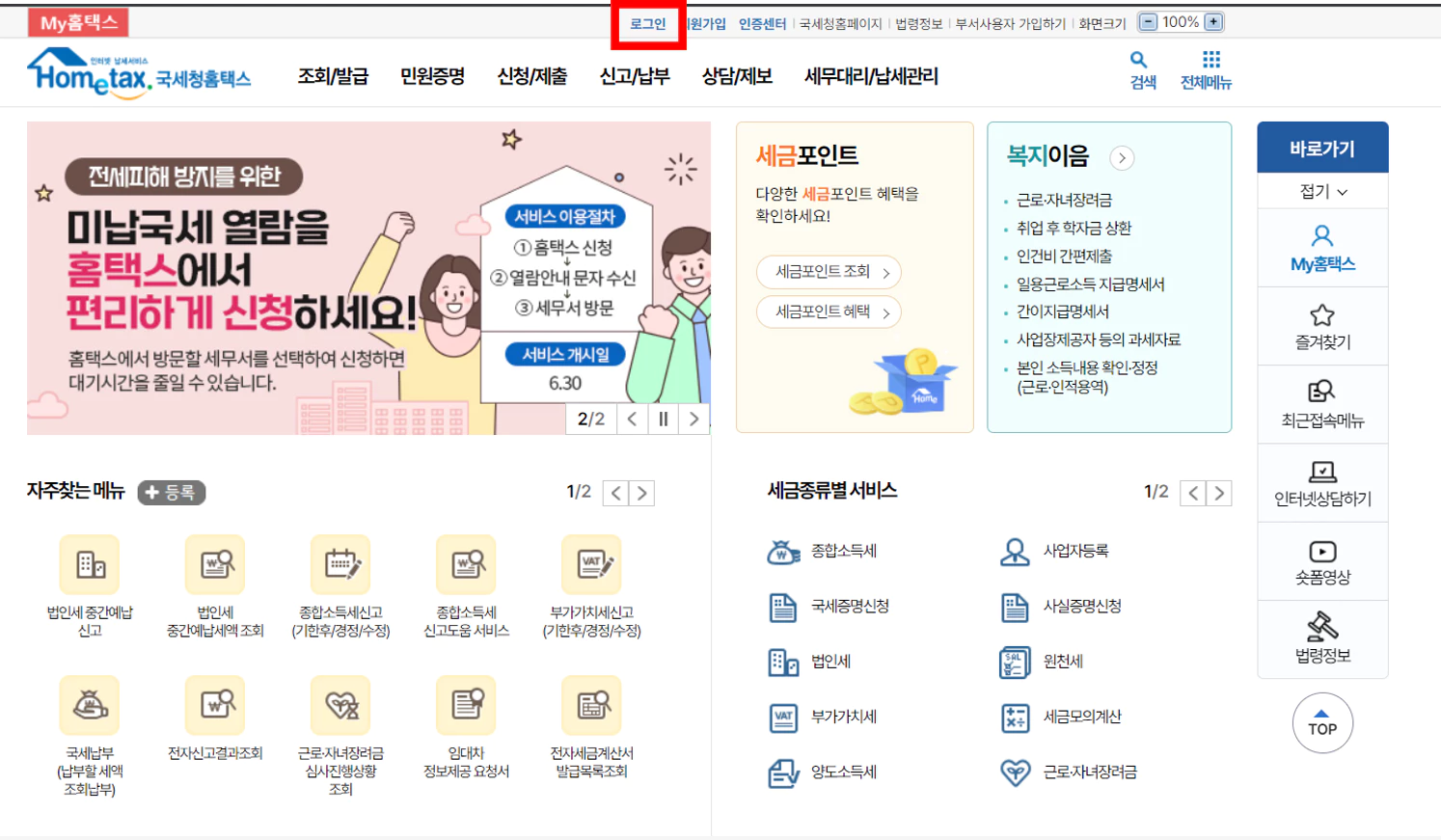This screenshot has width=1441, height=840.
Task: Increase screen size with plus button
Action: click(1213, 22)
